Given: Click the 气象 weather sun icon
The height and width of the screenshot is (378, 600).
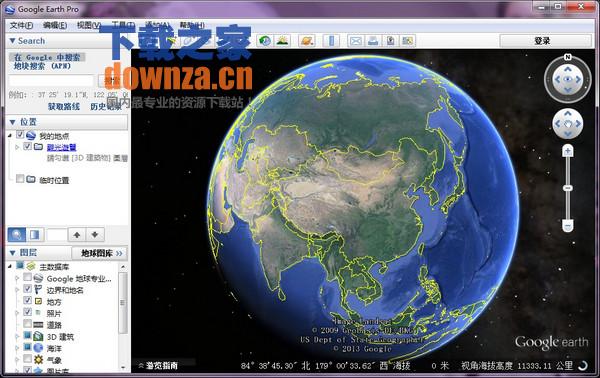Looking at the screenshot, I should click(x=38, y=360).
